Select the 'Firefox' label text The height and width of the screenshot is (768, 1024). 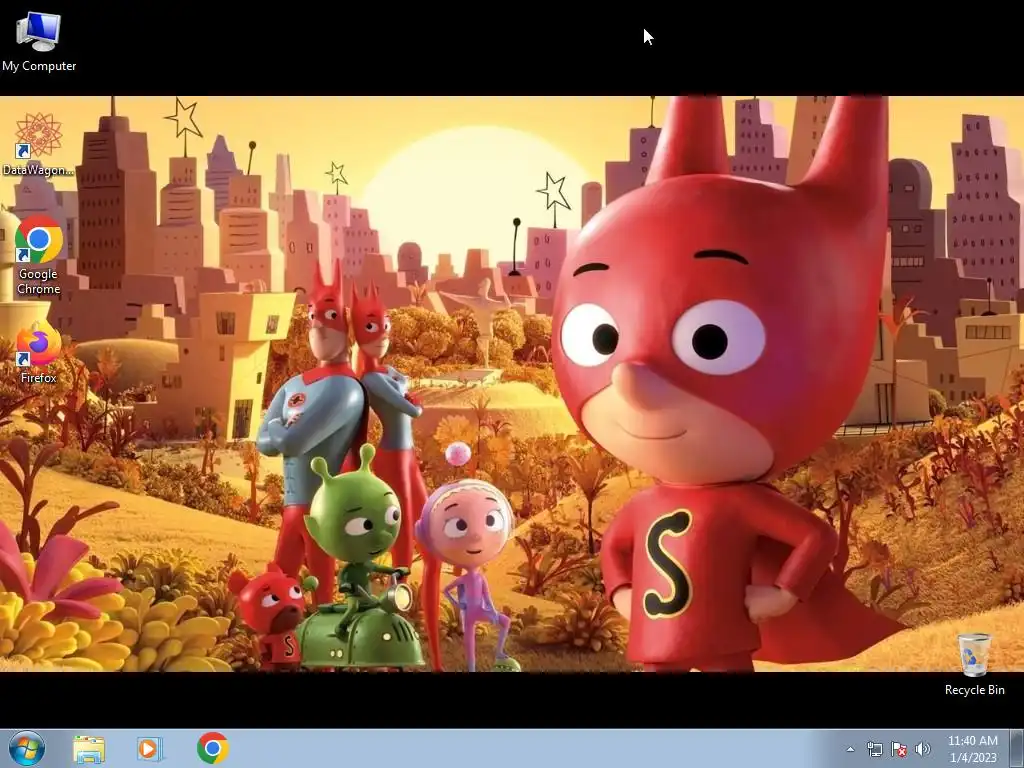(x=39, y=377)
